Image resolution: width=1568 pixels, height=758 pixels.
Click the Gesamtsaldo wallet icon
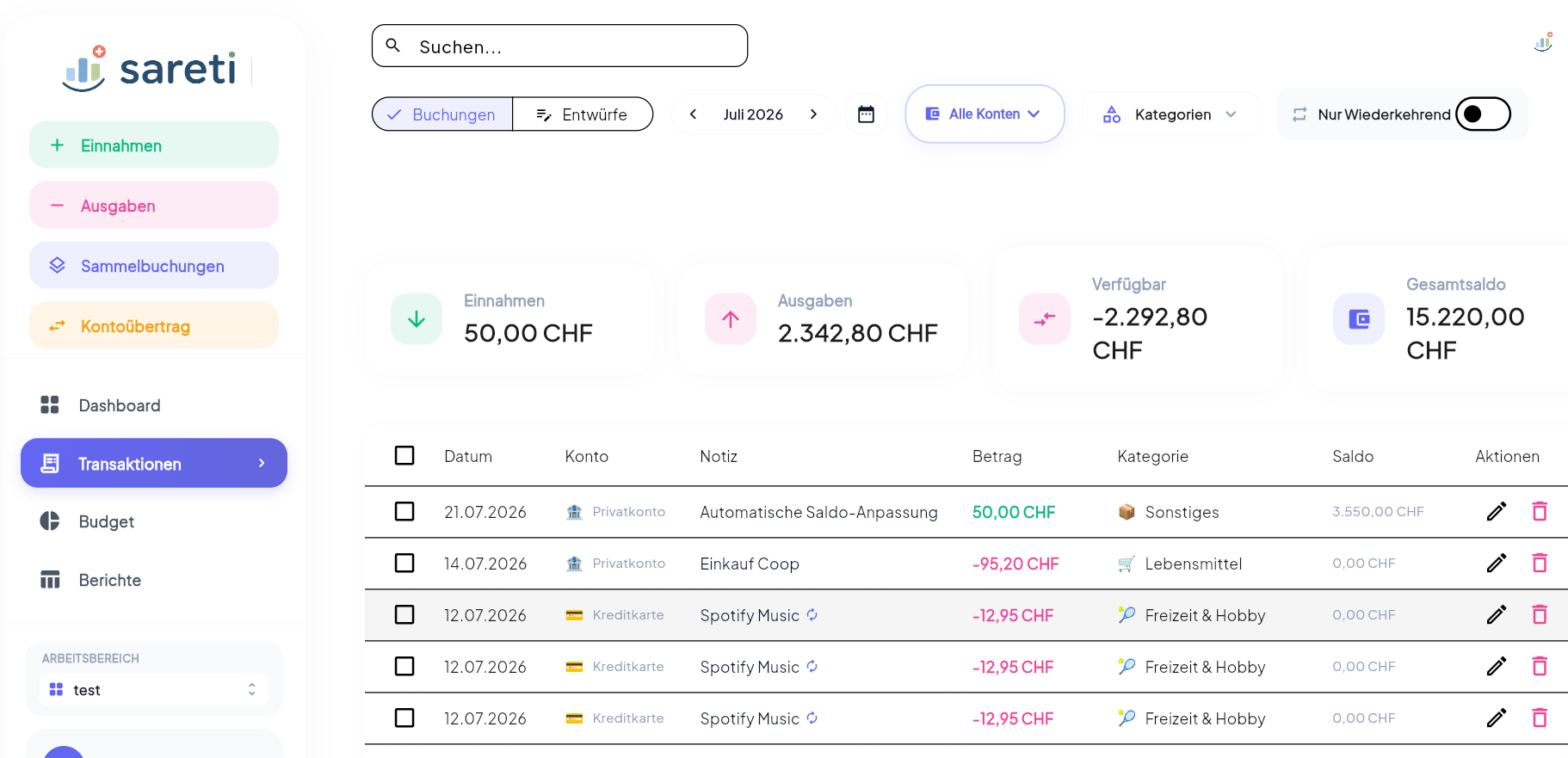1359,319
